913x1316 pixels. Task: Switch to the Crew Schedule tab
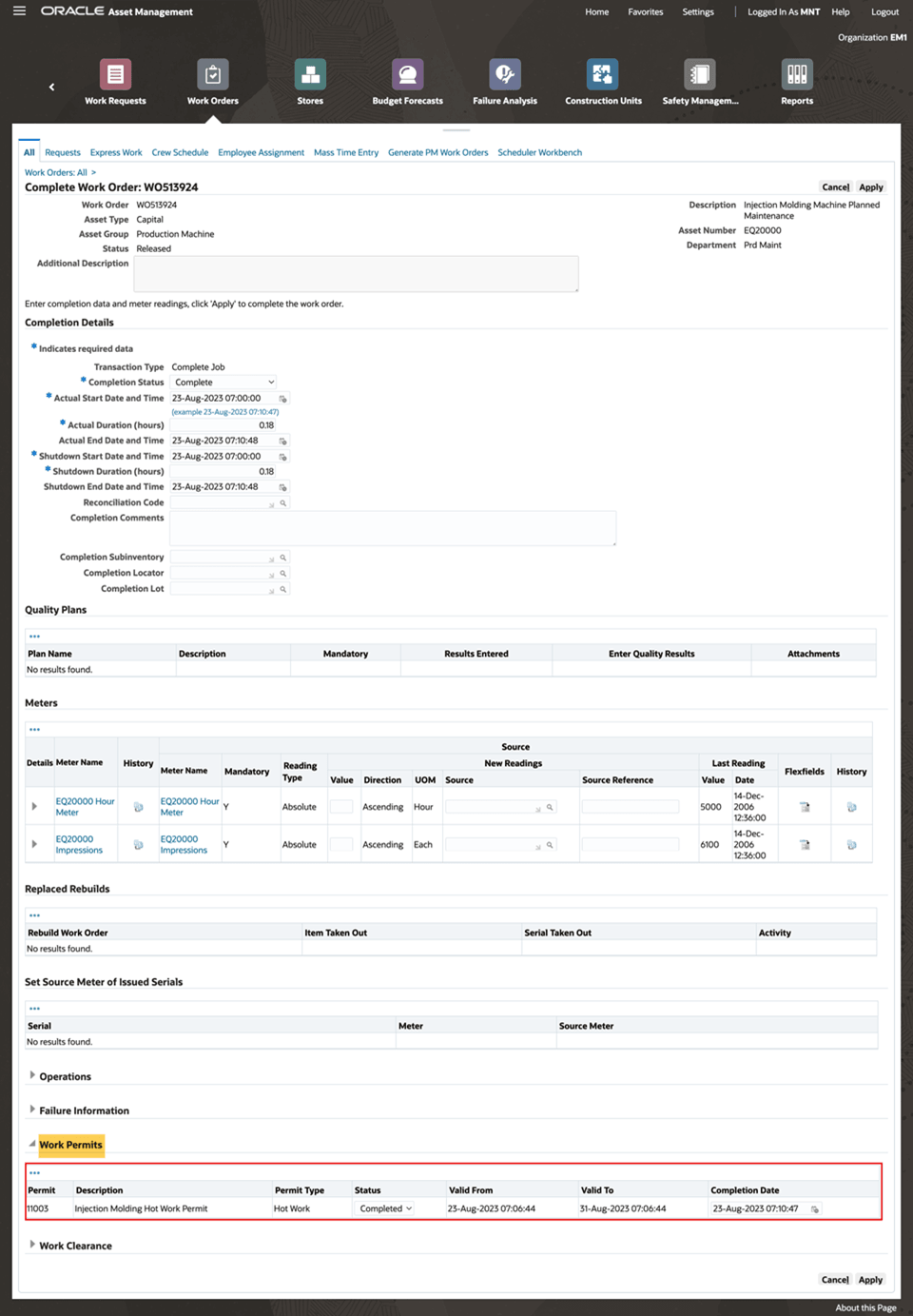coord(180,152)
